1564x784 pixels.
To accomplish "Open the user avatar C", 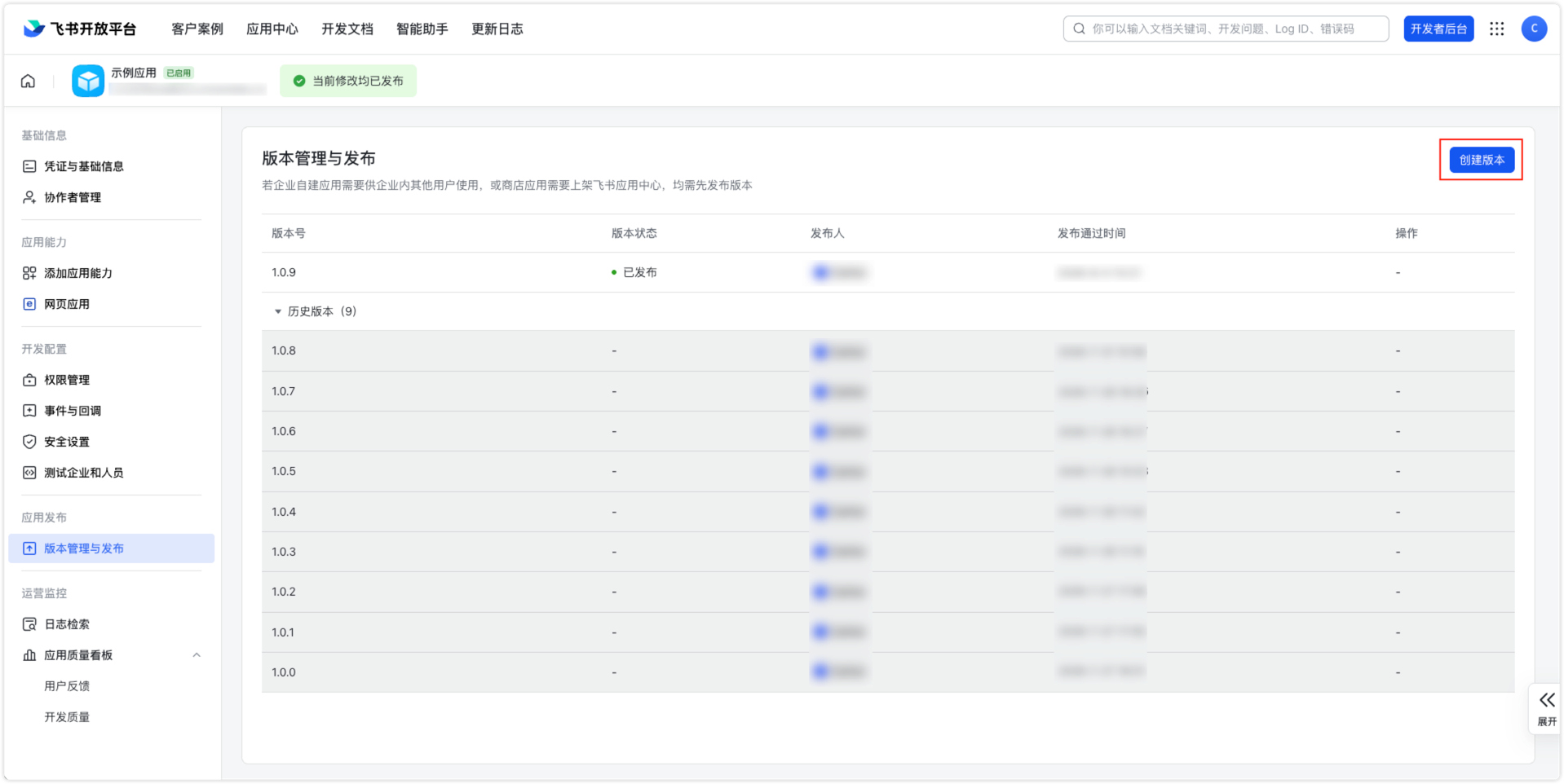I will point(1534,29).
